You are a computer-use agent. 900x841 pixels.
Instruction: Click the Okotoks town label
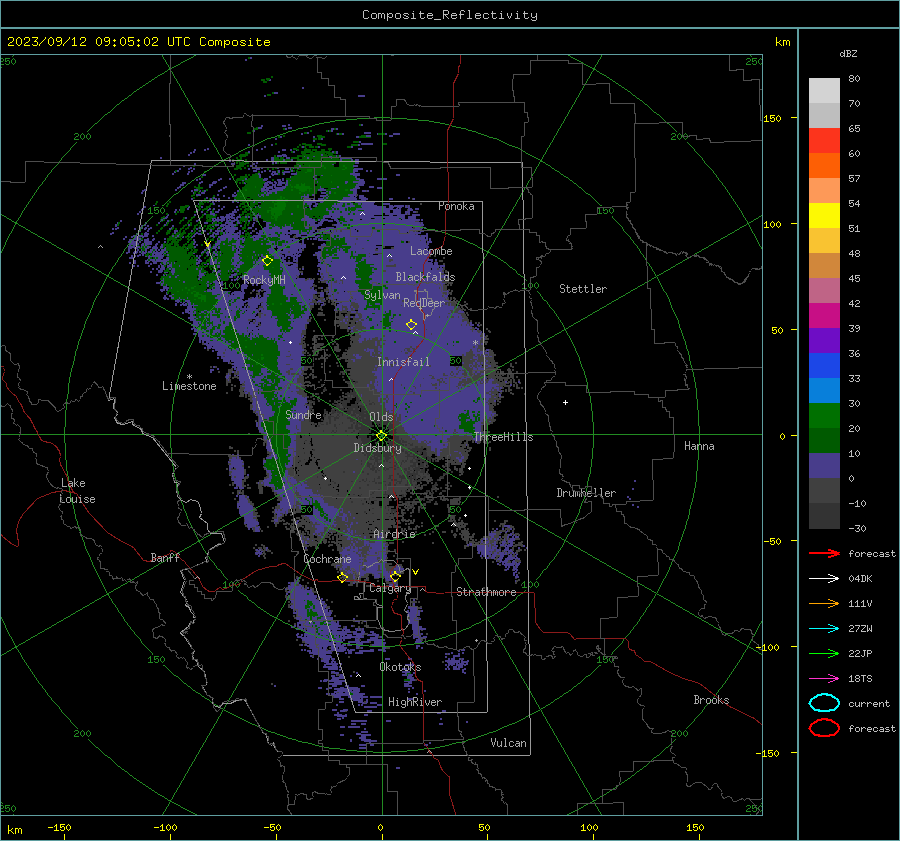(x=400, y=667)
